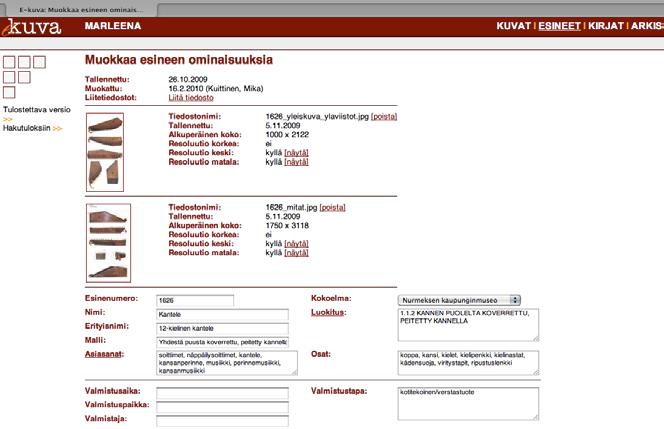This screenshot has width=664, height=429.
Task: Click the MARLEENA header text
Action: click(113, 26)
